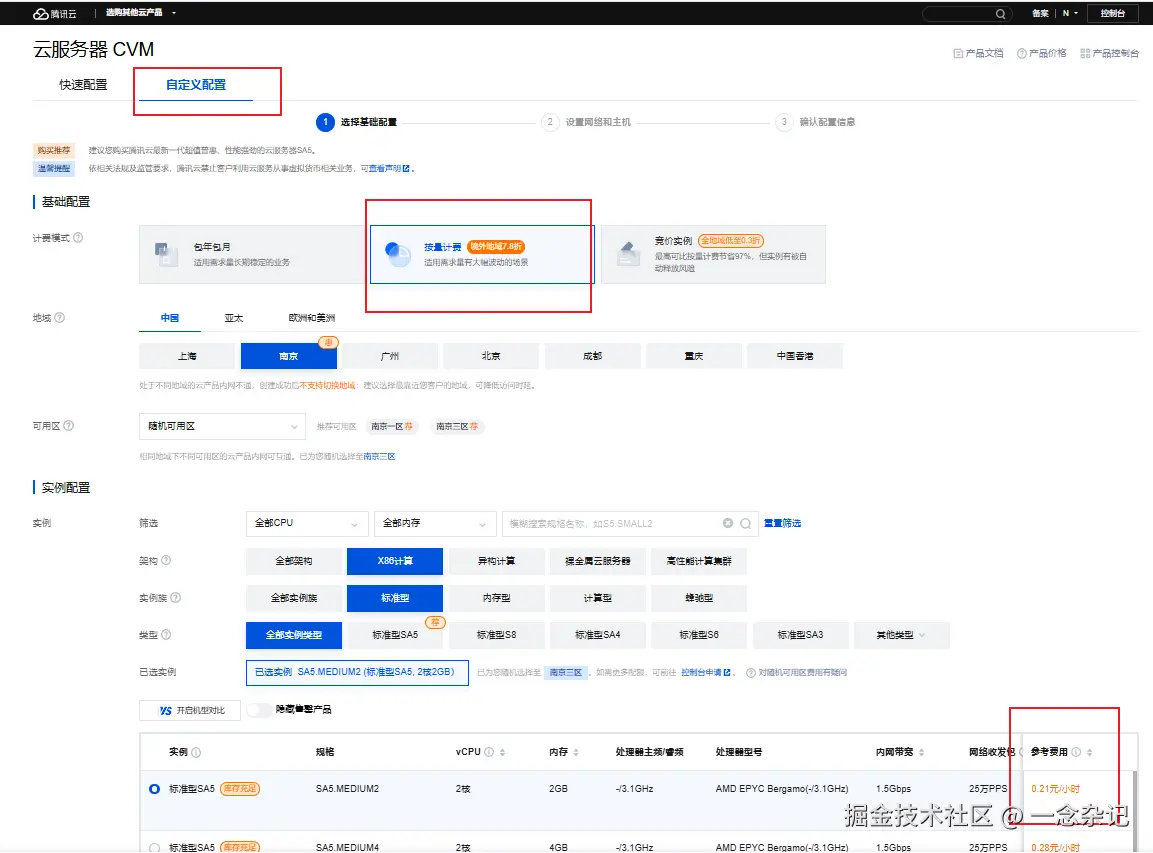Select 异构计算 architecture option

click(496, 561)
